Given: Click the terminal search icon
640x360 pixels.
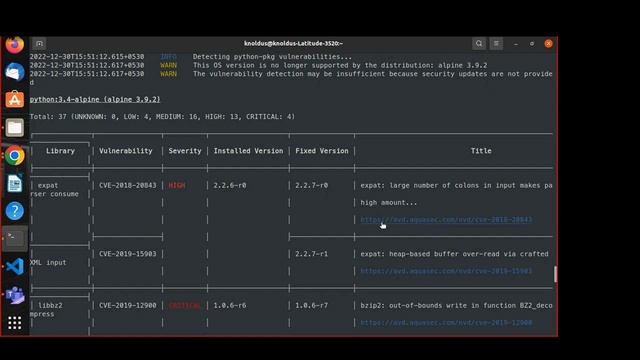Looking at the screenshot, I should tap(479, 43).
